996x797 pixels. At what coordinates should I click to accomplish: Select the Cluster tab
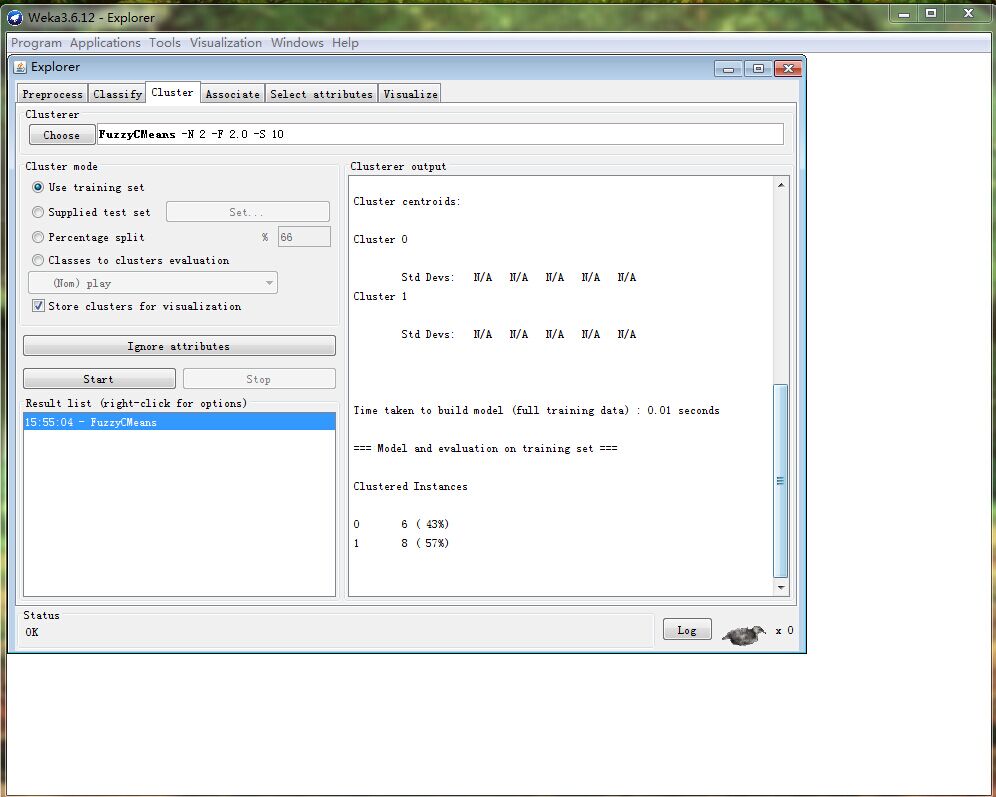click(172, 93)
